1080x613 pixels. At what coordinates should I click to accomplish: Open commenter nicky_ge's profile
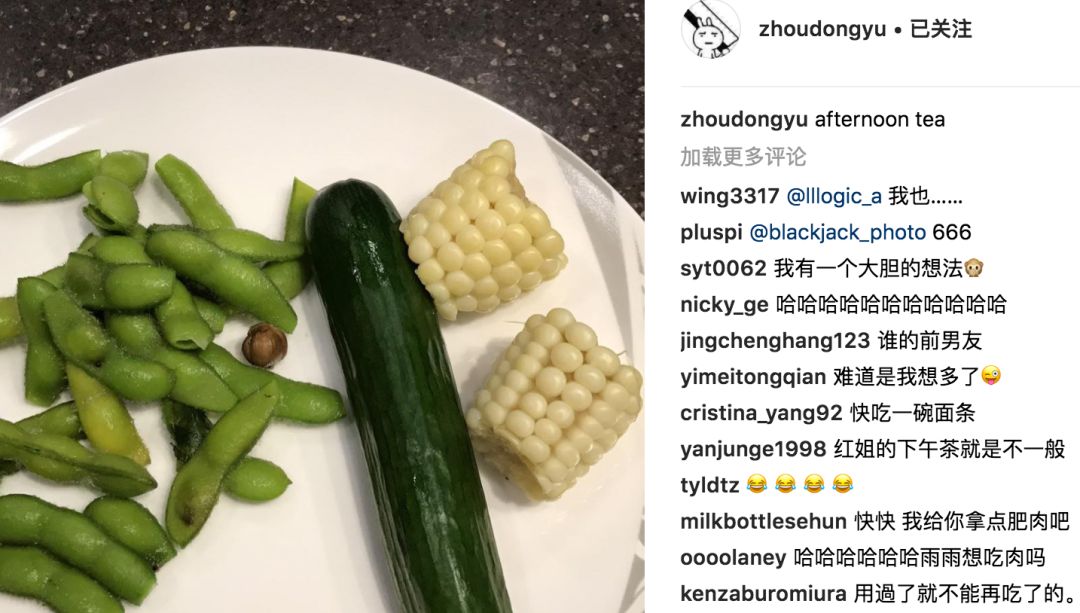click(x=724, y=304)
